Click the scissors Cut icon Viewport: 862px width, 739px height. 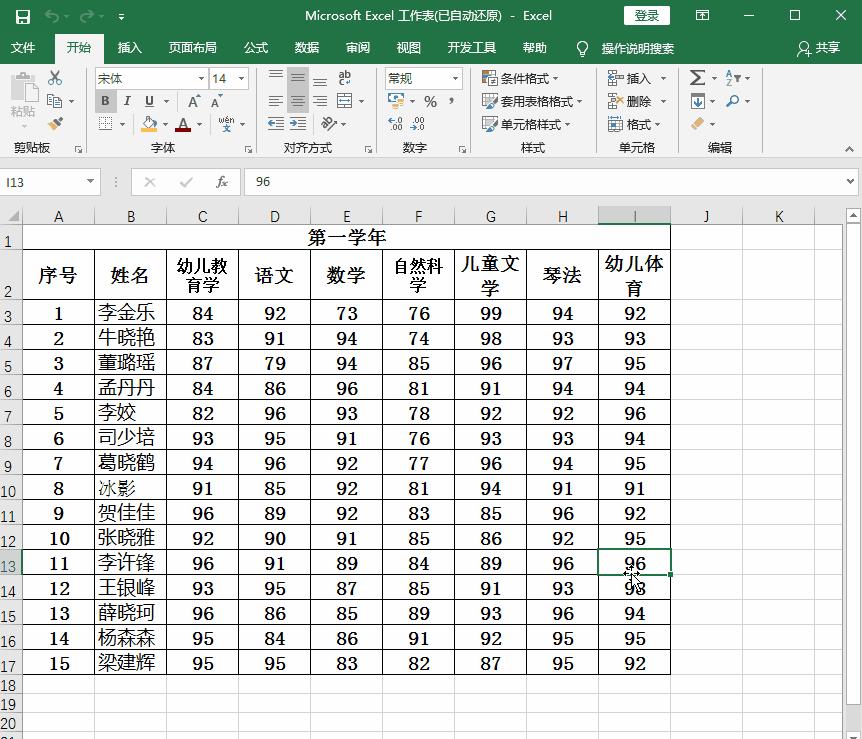point(55,78)
